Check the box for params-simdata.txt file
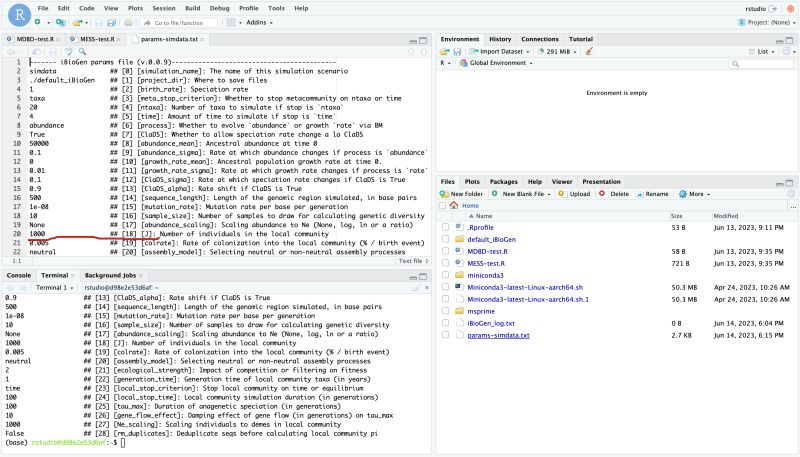800x457 pixels. point(445,335)
